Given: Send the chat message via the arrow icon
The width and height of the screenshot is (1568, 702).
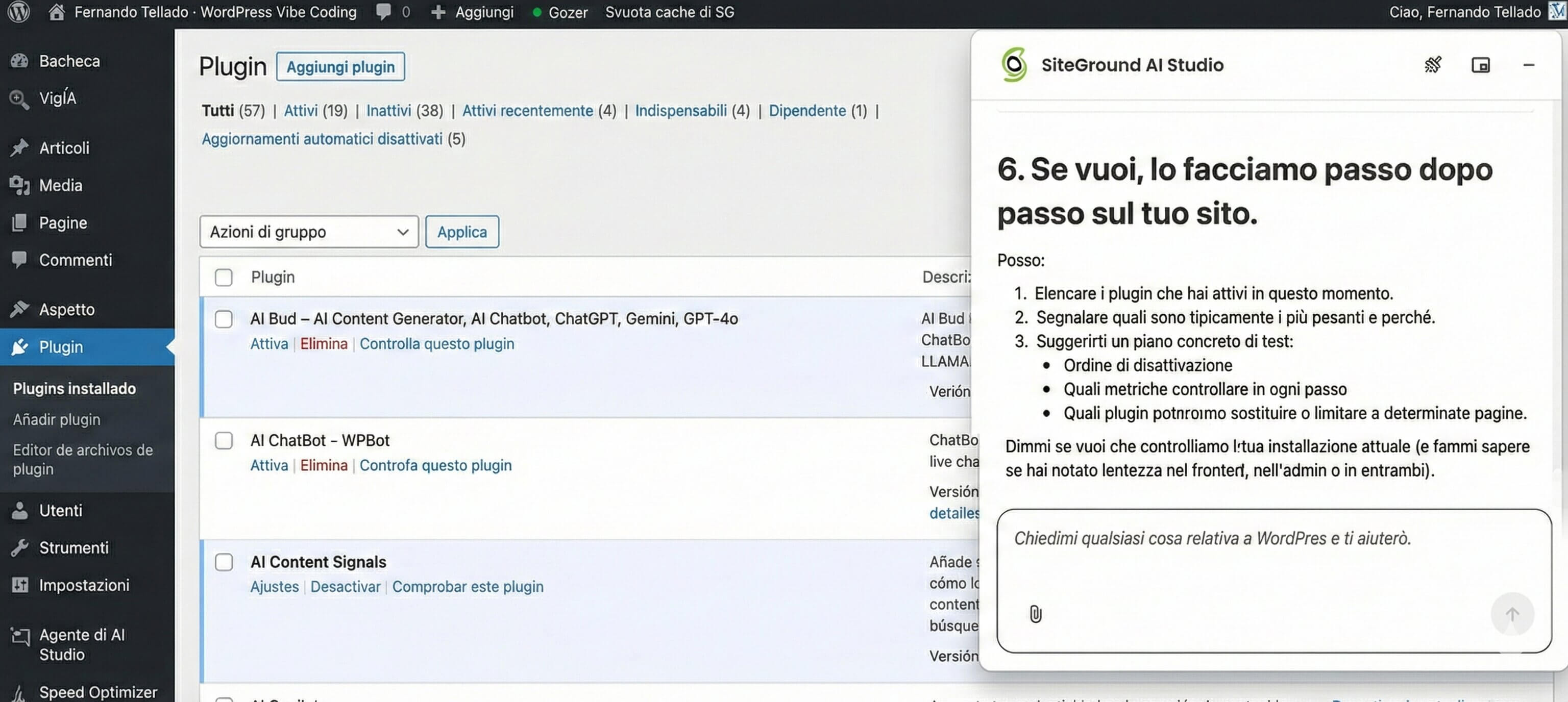Looking at the screenshot, I should [1513, 614].
